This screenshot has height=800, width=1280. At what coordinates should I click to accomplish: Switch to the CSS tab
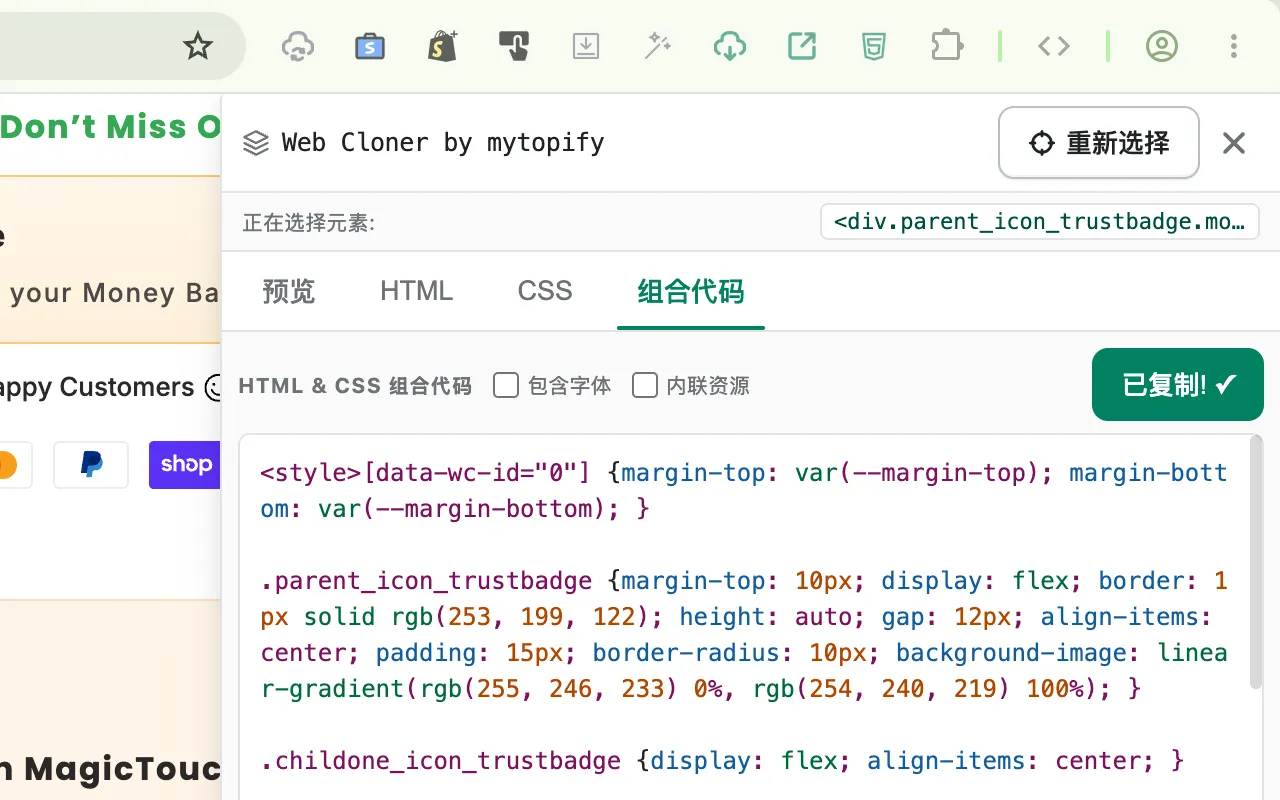coord(545,291)
